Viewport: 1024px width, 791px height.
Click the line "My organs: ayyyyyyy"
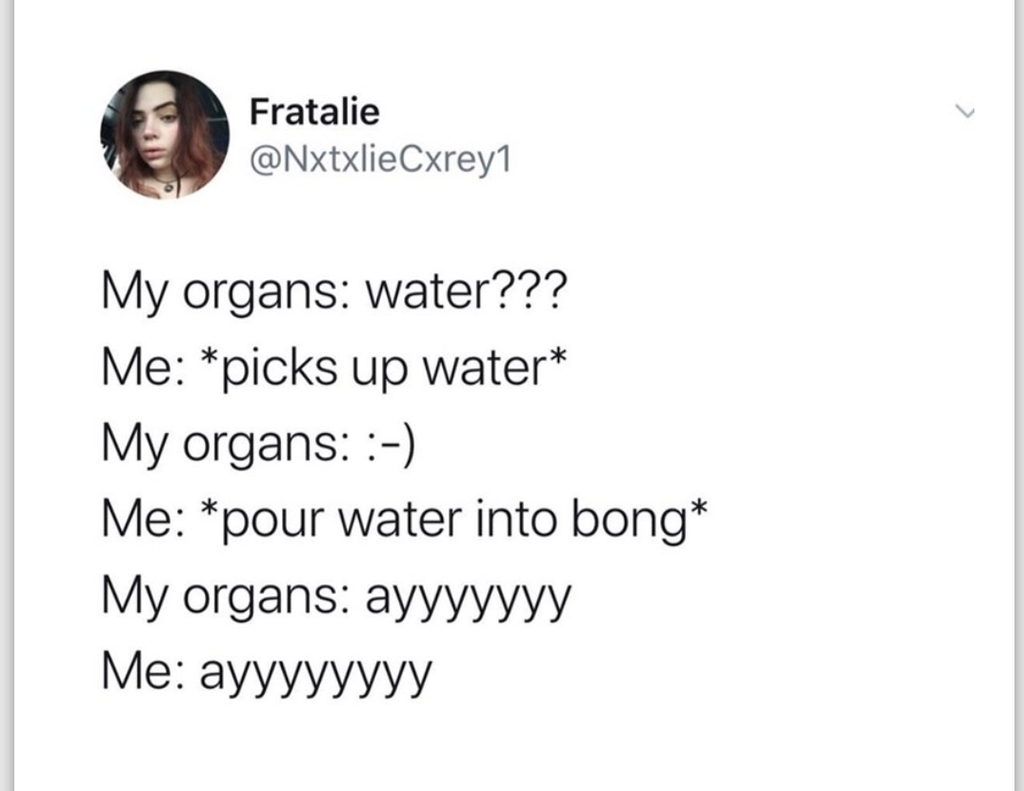click(337, 598)
